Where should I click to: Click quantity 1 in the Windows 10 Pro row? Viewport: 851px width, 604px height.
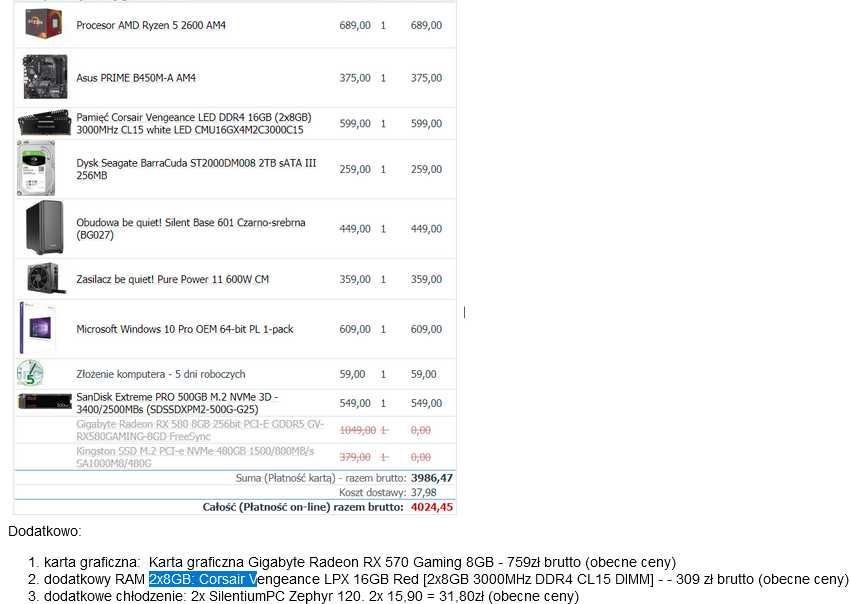click(x=383, y=329)
